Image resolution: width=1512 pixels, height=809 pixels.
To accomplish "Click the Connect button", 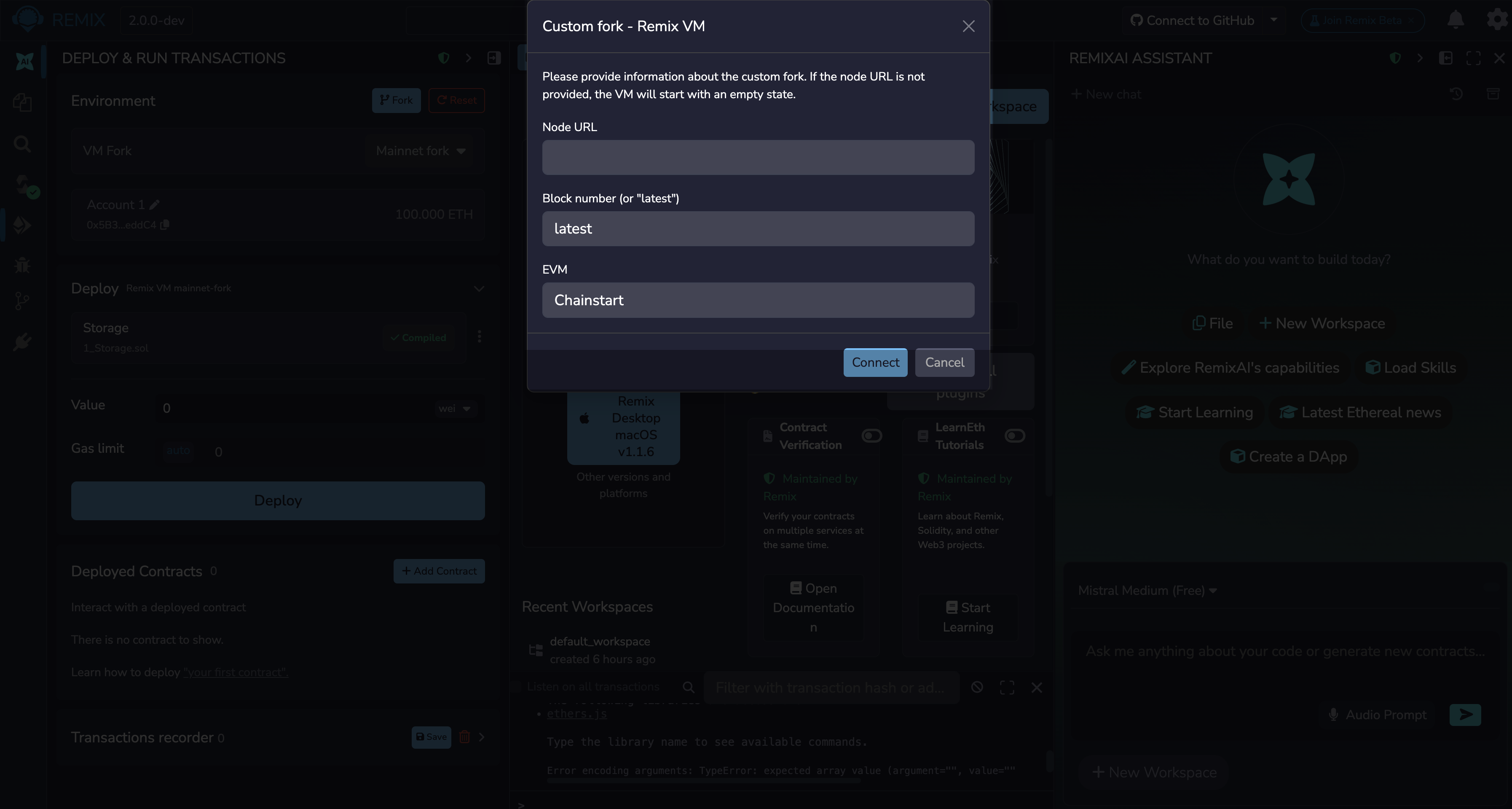I will tap(875, 362).
